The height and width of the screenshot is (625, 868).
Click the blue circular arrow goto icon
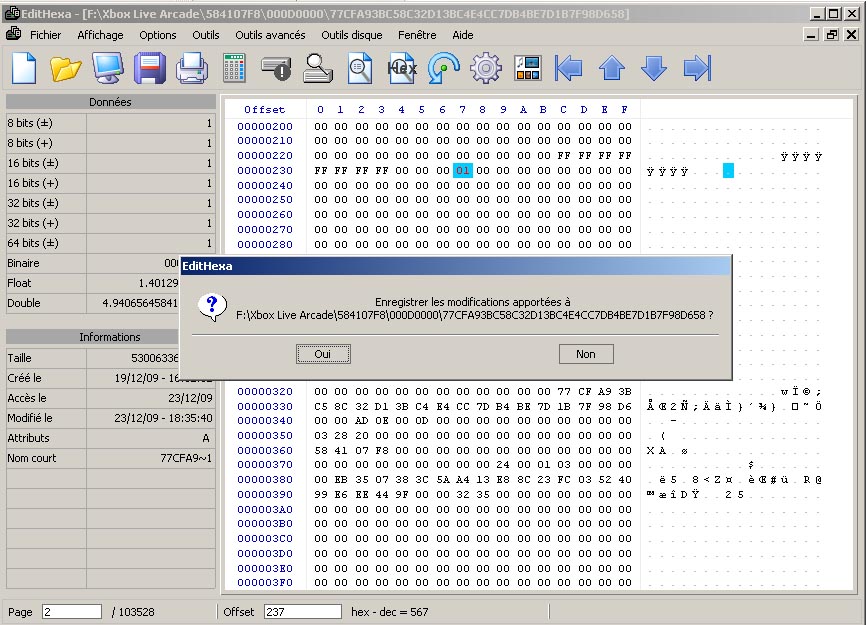pos(443,68)
